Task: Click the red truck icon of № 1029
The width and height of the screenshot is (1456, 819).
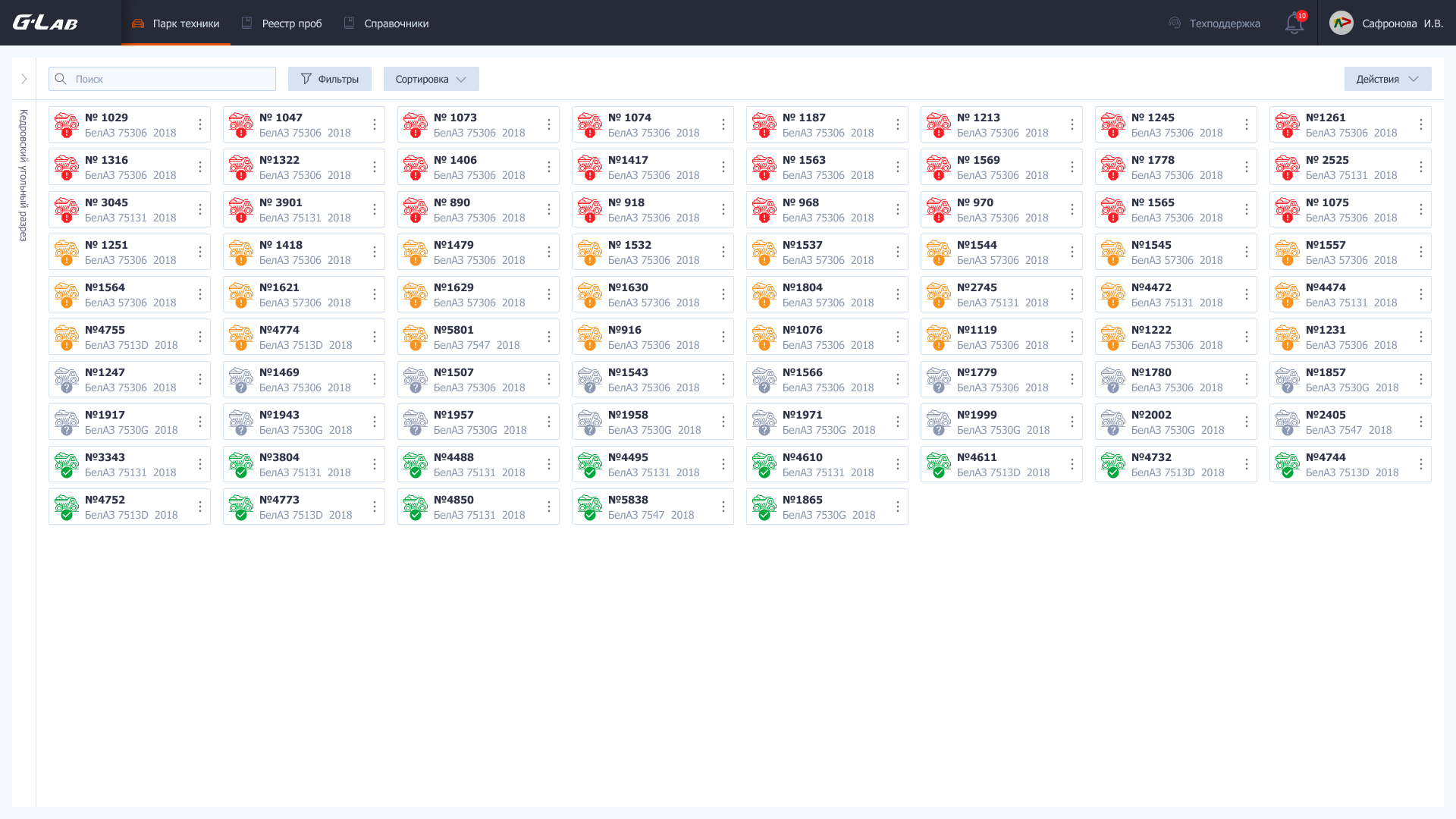Action: (x=67, y=124)
